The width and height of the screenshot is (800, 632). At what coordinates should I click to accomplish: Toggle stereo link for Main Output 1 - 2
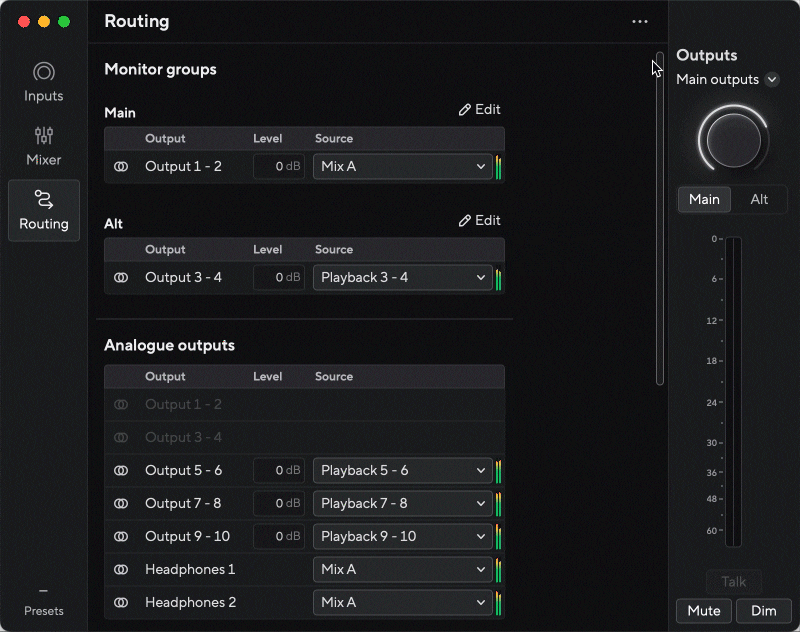pos(121,166)
